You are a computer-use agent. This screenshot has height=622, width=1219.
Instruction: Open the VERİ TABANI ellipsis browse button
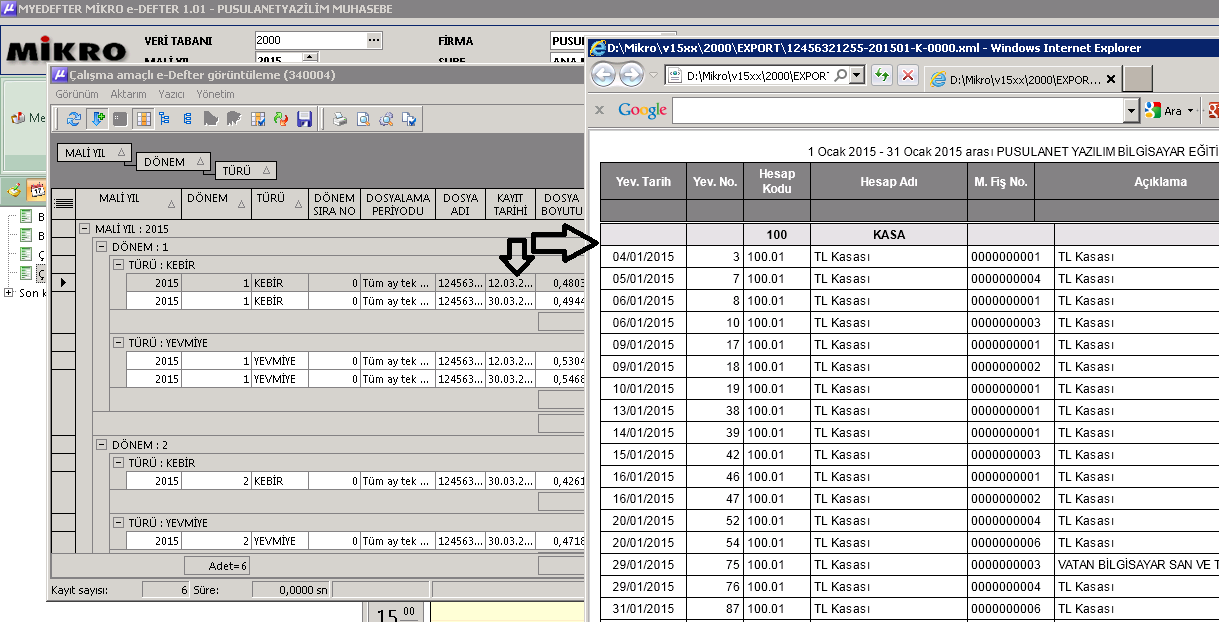coord(375,40)
